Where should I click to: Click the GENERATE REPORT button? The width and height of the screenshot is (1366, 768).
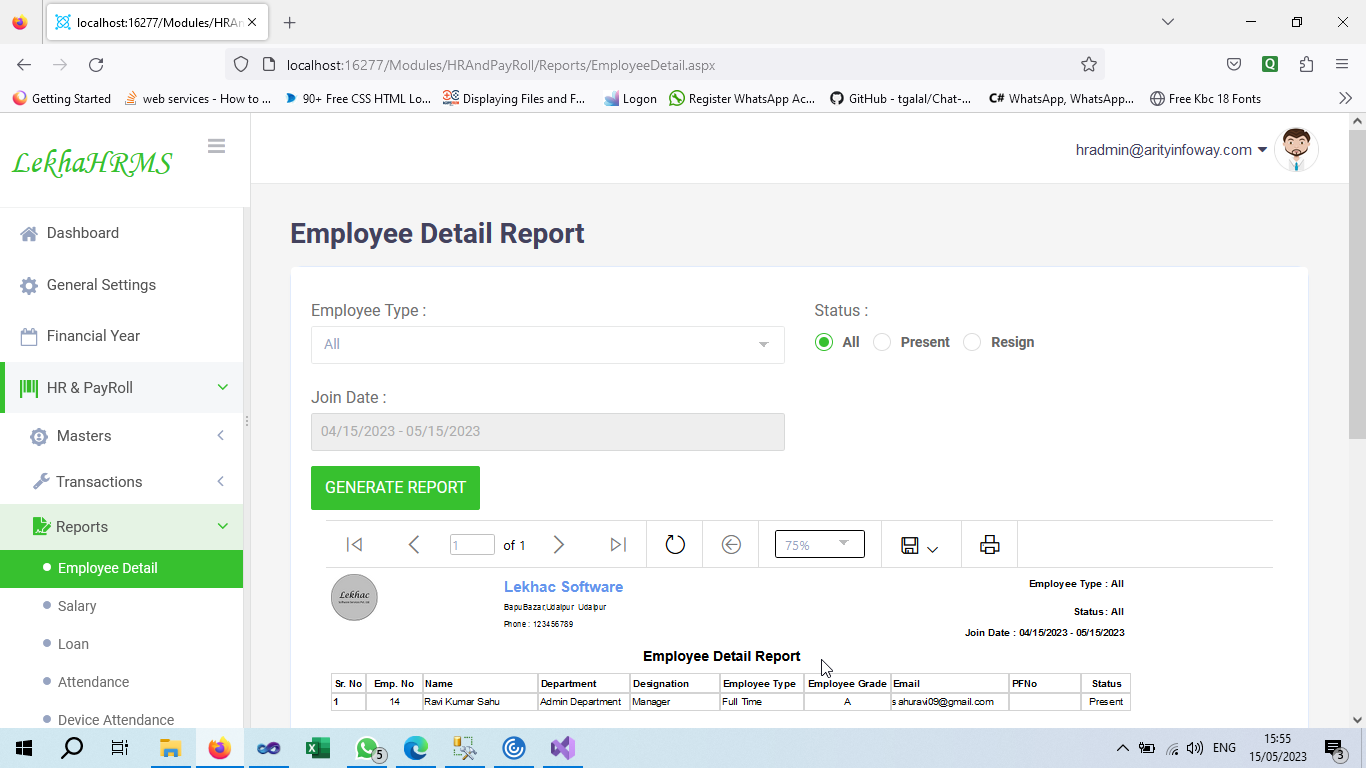pyautogui.click(x=395, y=488)
